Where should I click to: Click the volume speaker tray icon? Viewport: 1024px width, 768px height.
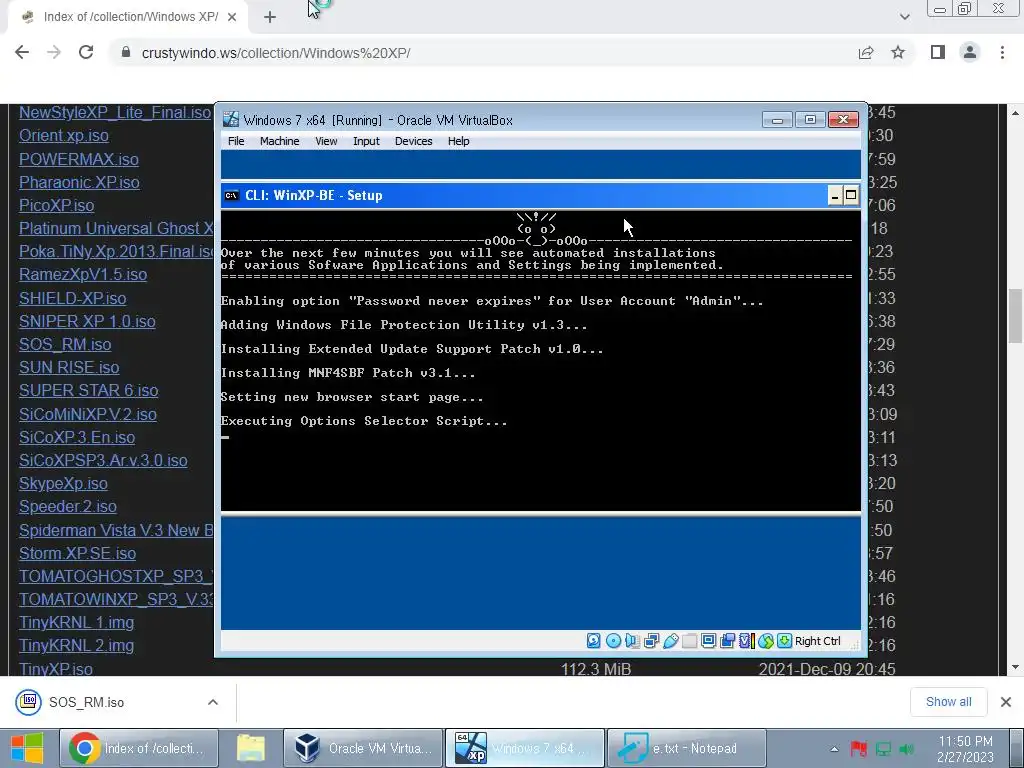click(907, 749)
